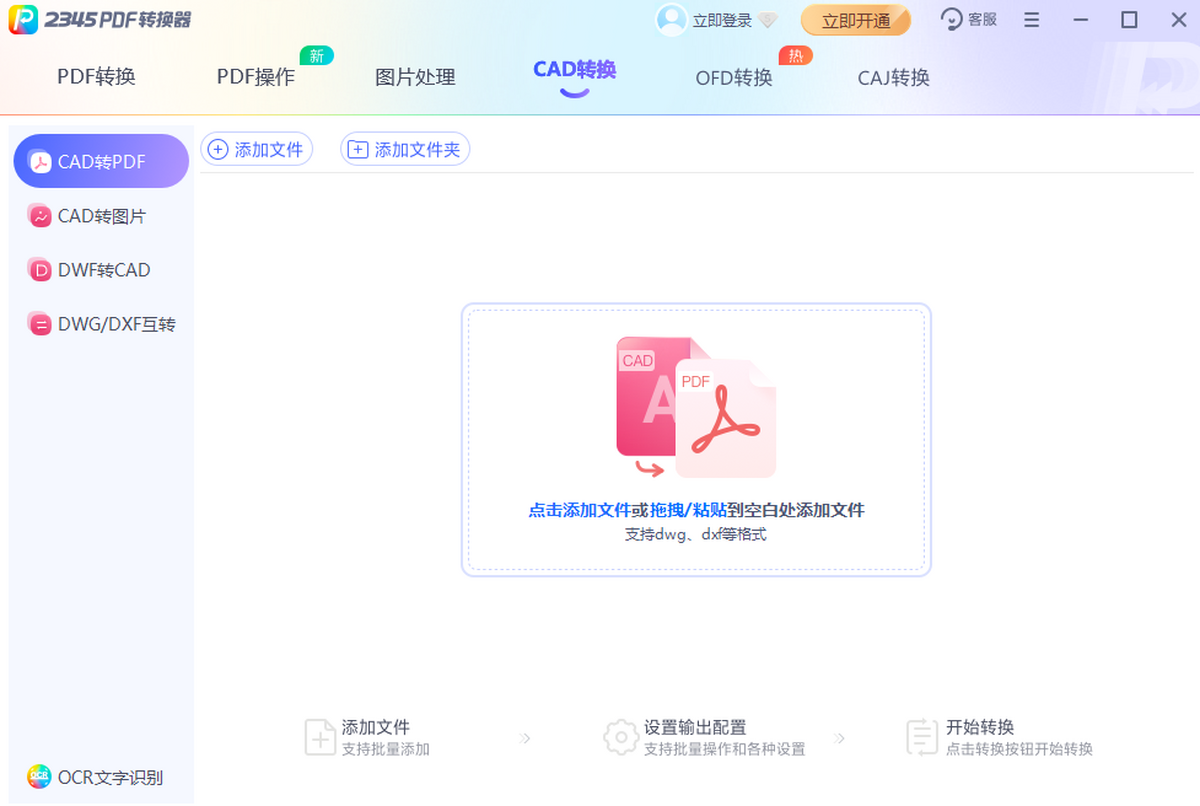
Task: Open the OFD转换 tab
Action: click(x=734, y=77)
